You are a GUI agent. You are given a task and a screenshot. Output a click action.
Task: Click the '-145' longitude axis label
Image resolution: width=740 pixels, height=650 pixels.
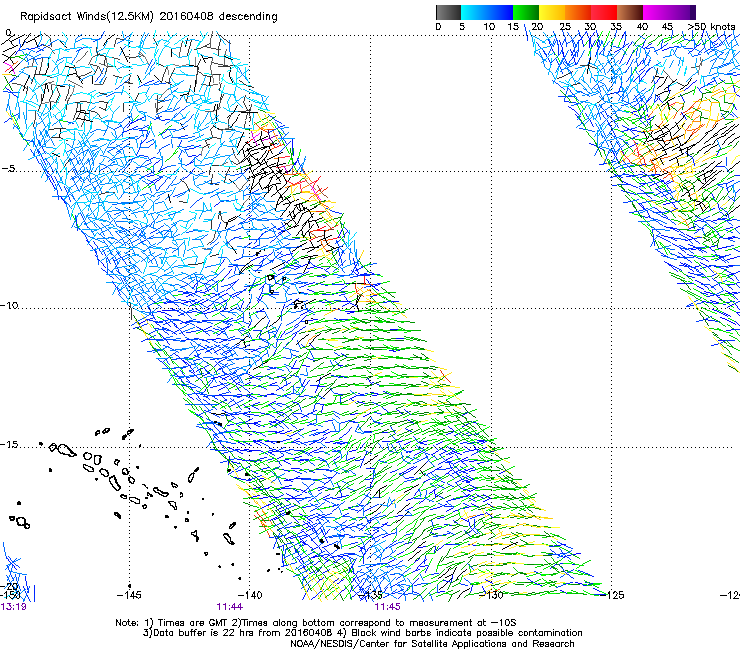pos(129,595)
